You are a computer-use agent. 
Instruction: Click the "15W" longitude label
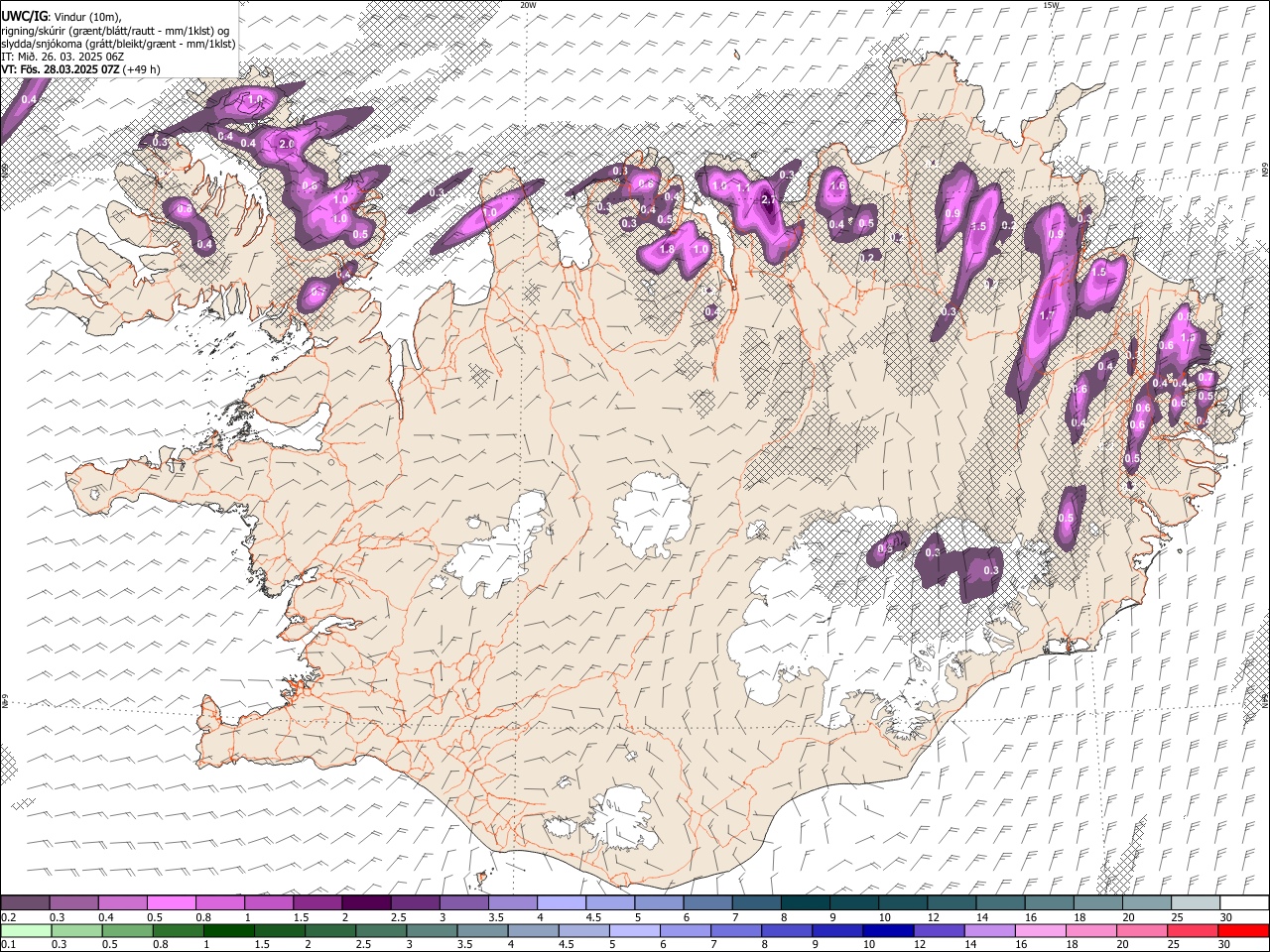1052,5
